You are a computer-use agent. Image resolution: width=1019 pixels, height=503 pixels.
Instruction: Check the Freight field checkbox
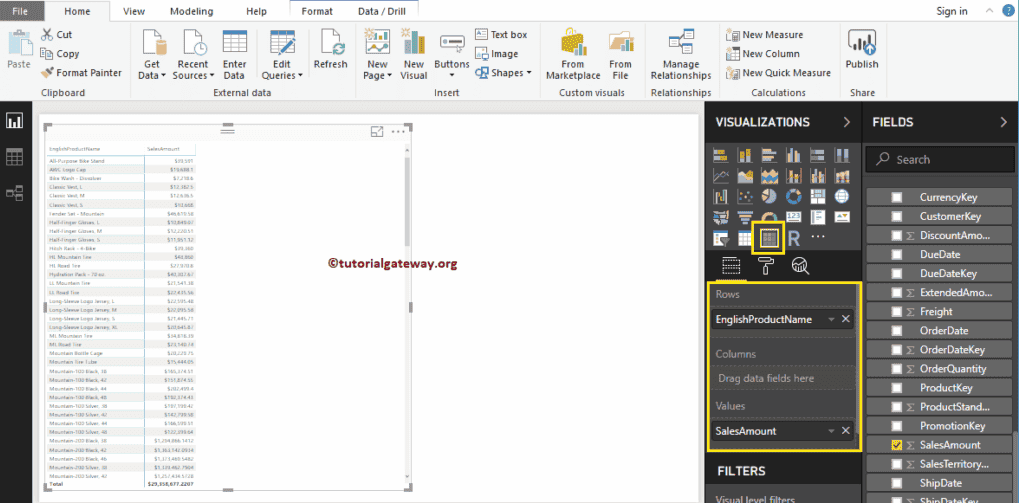click(x=897, y=311)
